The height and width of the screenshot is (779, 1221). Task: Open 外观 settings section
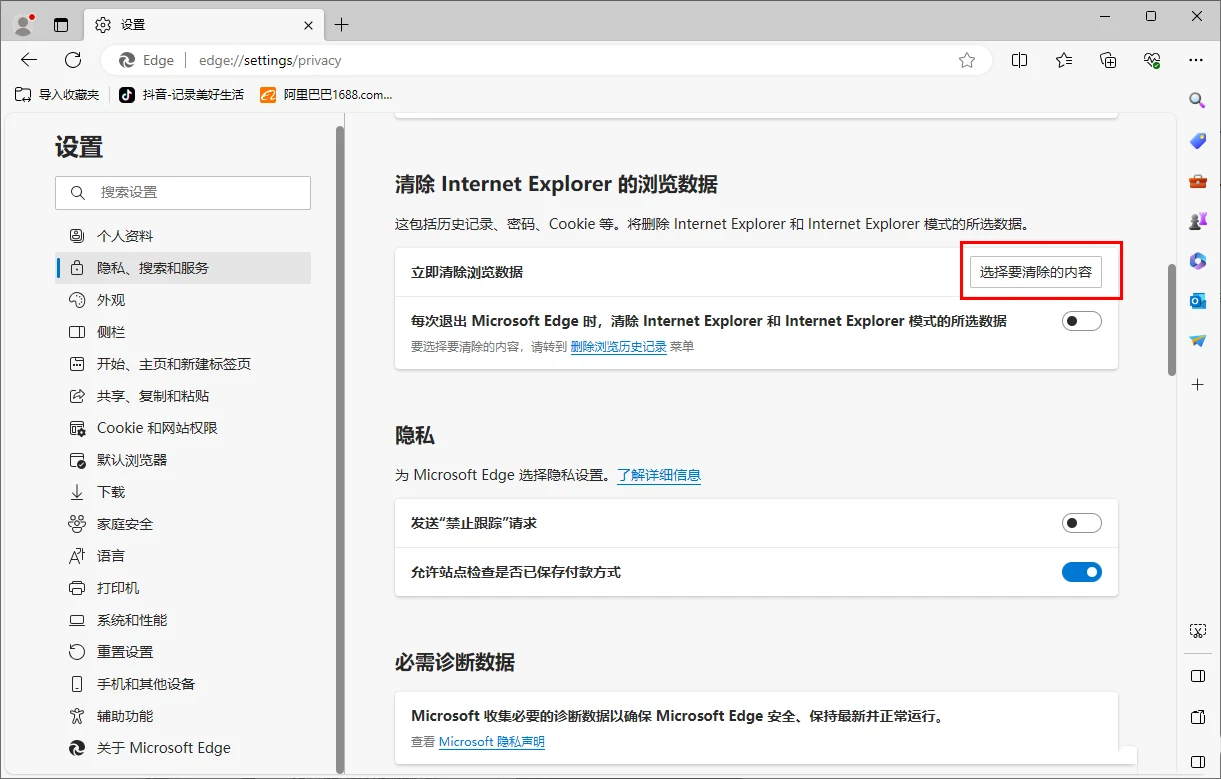183,300
